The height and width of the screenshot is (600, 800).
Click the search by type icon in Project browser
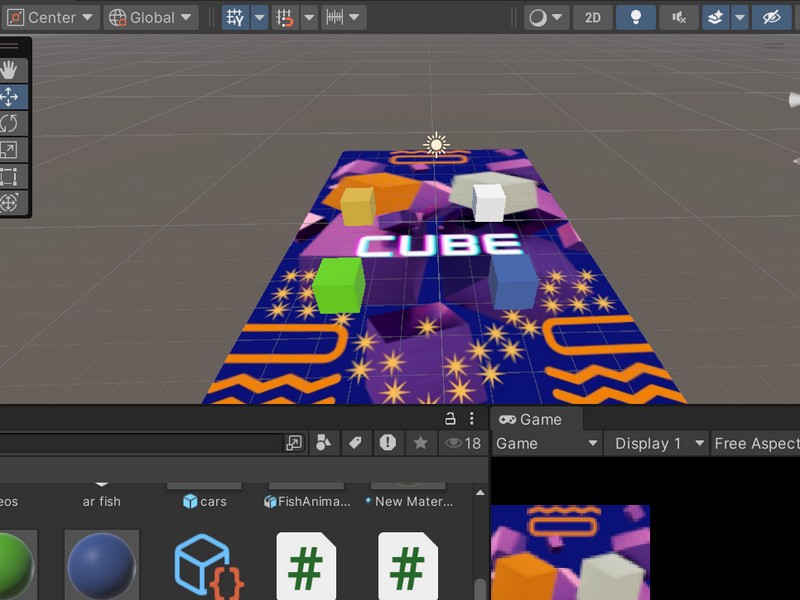pyautogui.click(x=325, y=443)
